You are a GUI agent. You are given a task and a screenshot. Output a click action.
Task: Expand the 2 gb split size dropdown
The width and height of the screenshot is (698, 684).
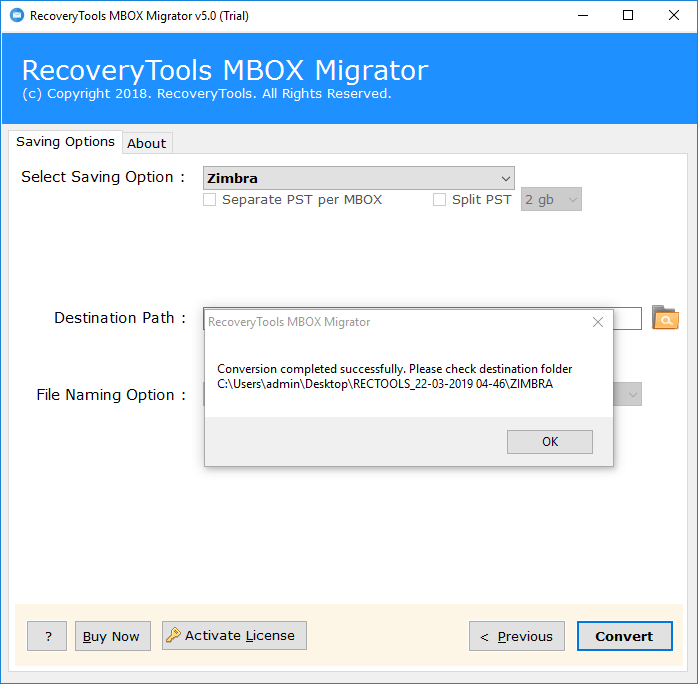pos(551,199)
